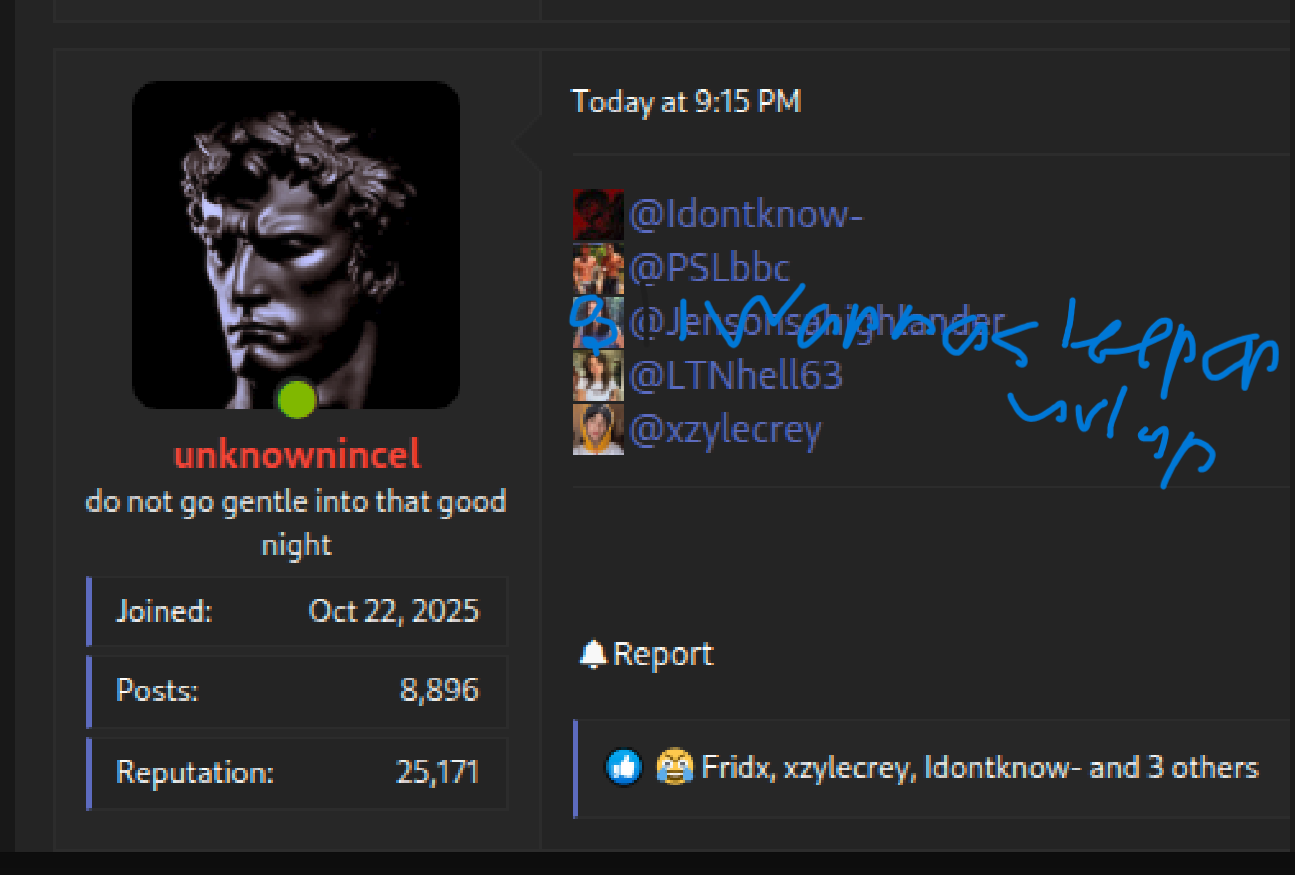
Task: Click the green online status dot
Action: [x=296, y=399]
